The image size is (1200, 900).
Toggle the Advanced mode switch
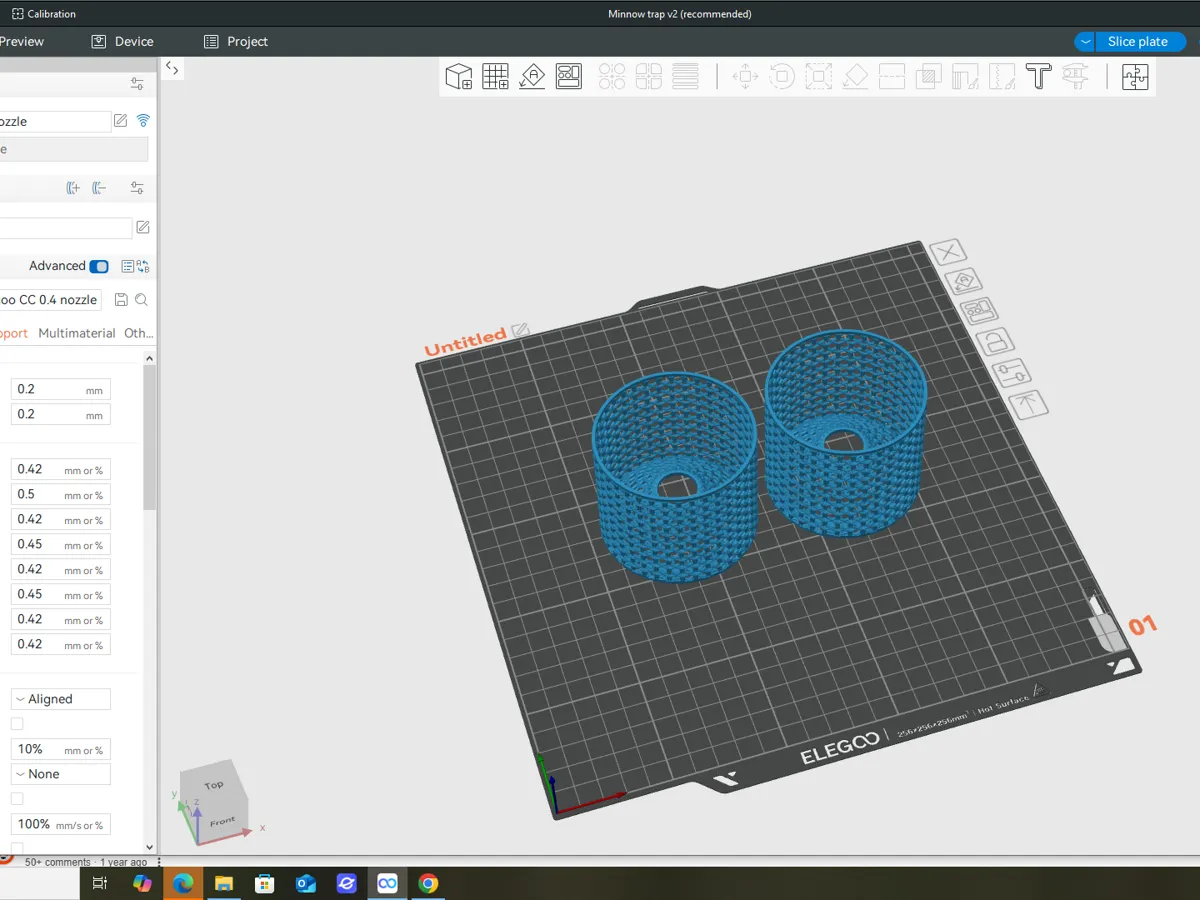99,266
